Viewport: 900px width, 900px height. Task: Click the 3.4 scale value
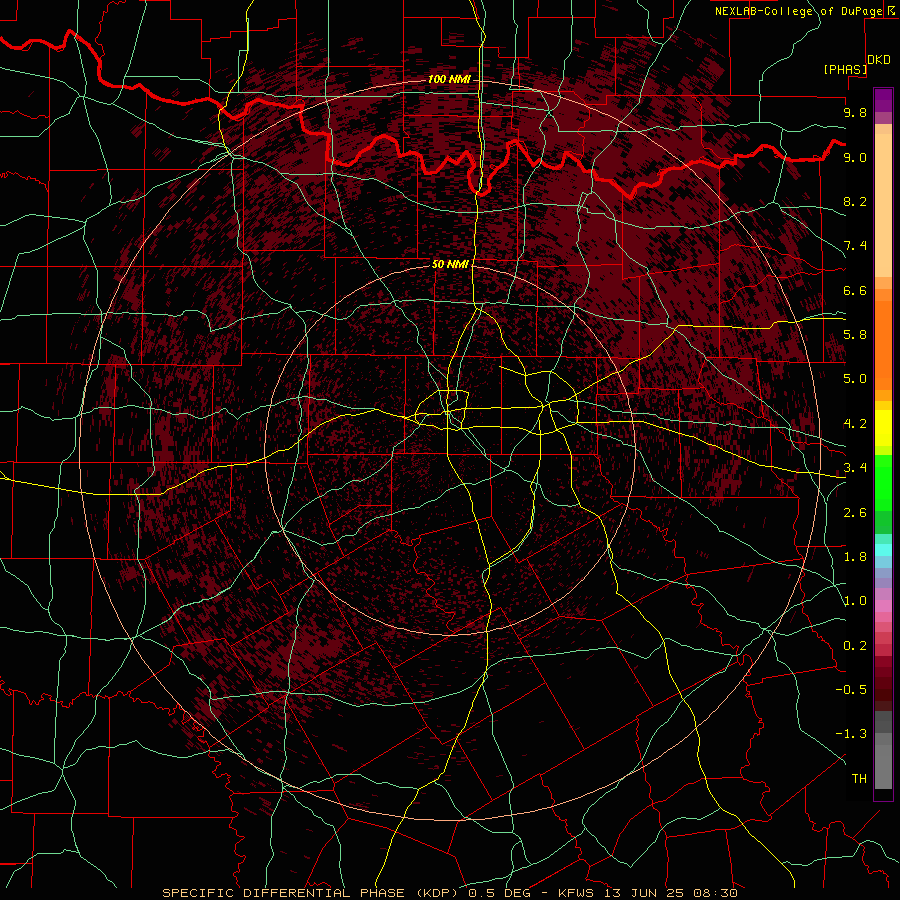(855, 468)
